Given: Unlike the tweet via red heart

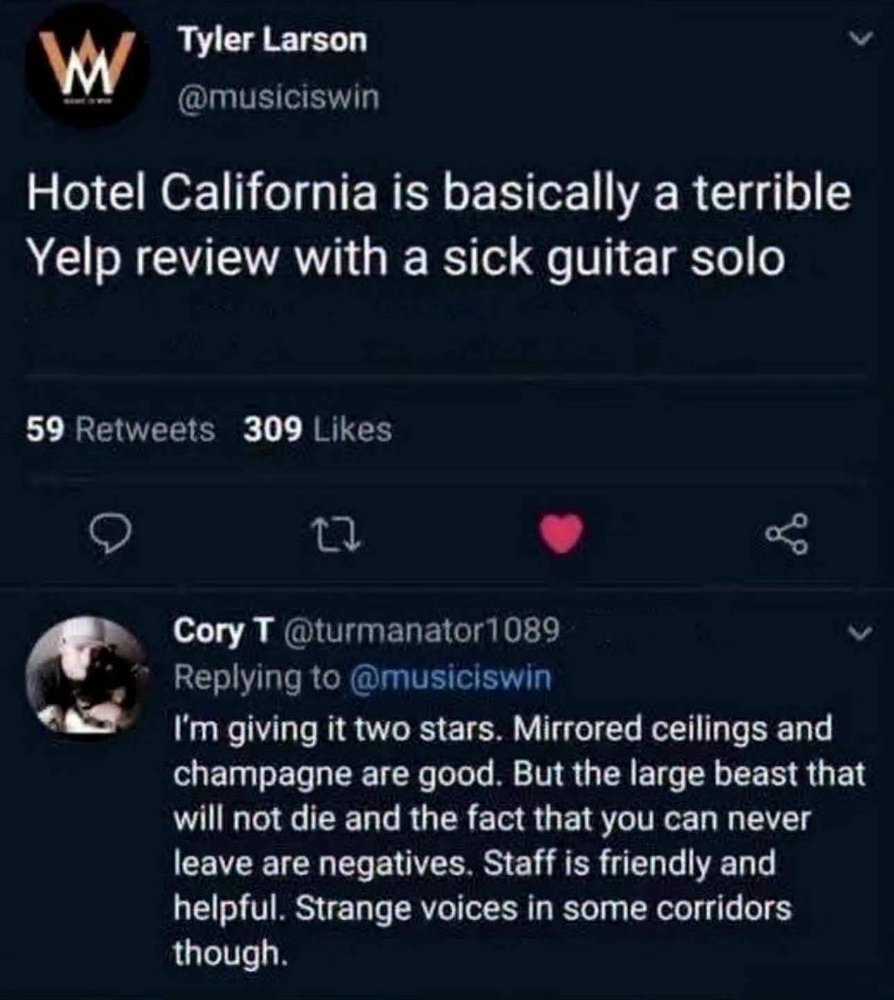Looking at the screenshot, I should tap(561, 533).
